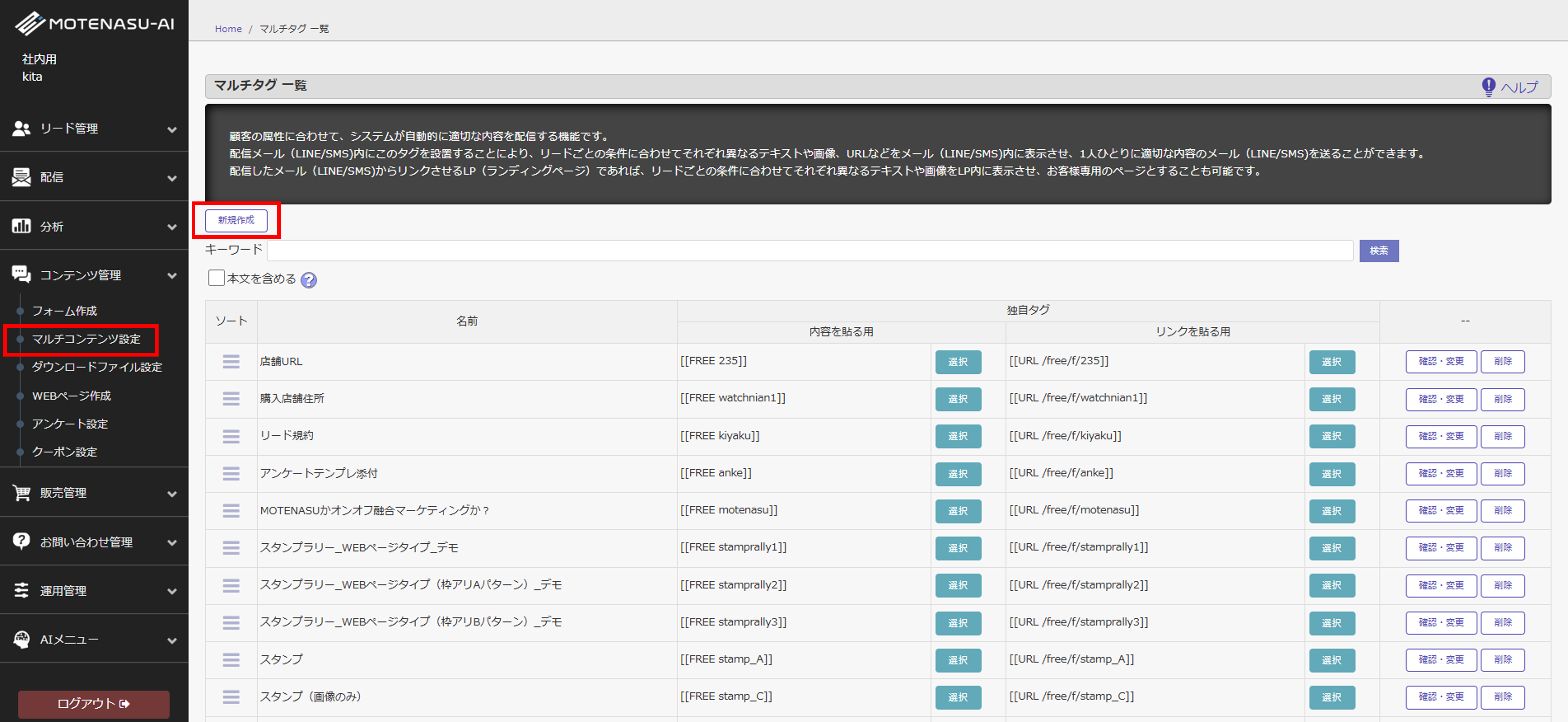Expand the 運用管理 menu chevron
Screen dimensions: 1568x722
pos(172,591)
